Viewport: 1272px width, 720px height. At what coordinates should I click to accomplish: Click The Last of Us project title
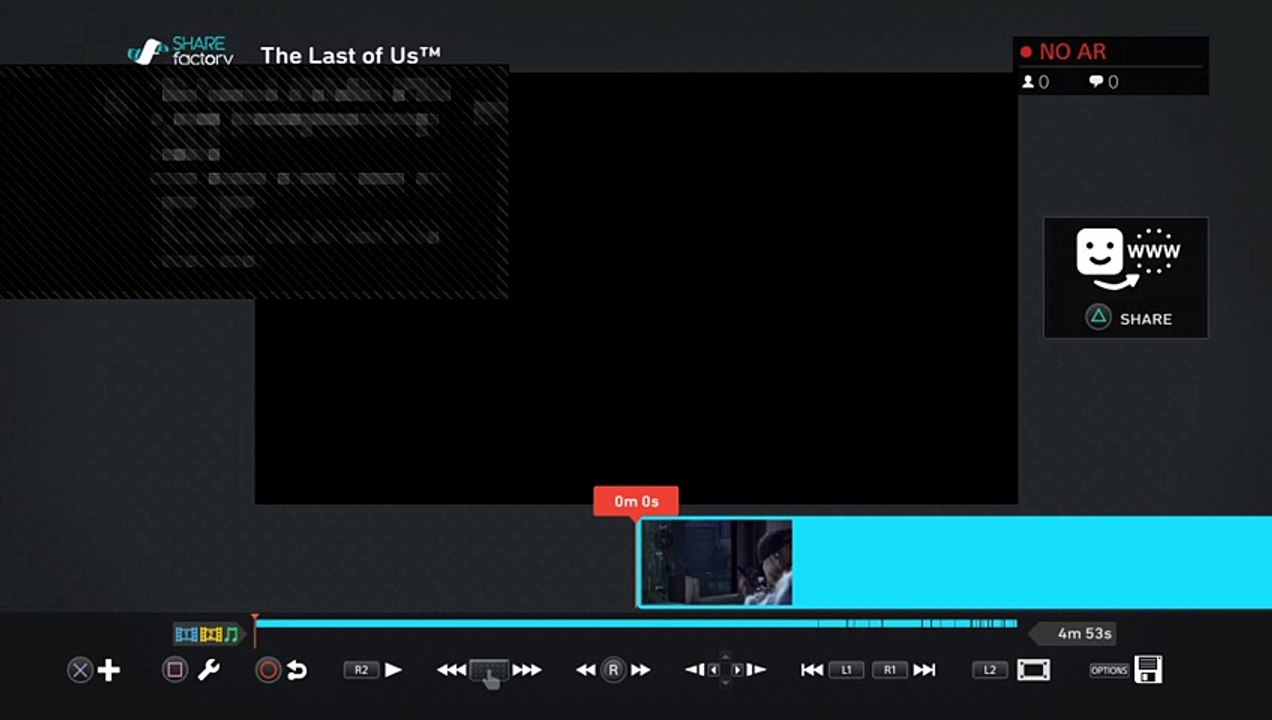point(350,56)
